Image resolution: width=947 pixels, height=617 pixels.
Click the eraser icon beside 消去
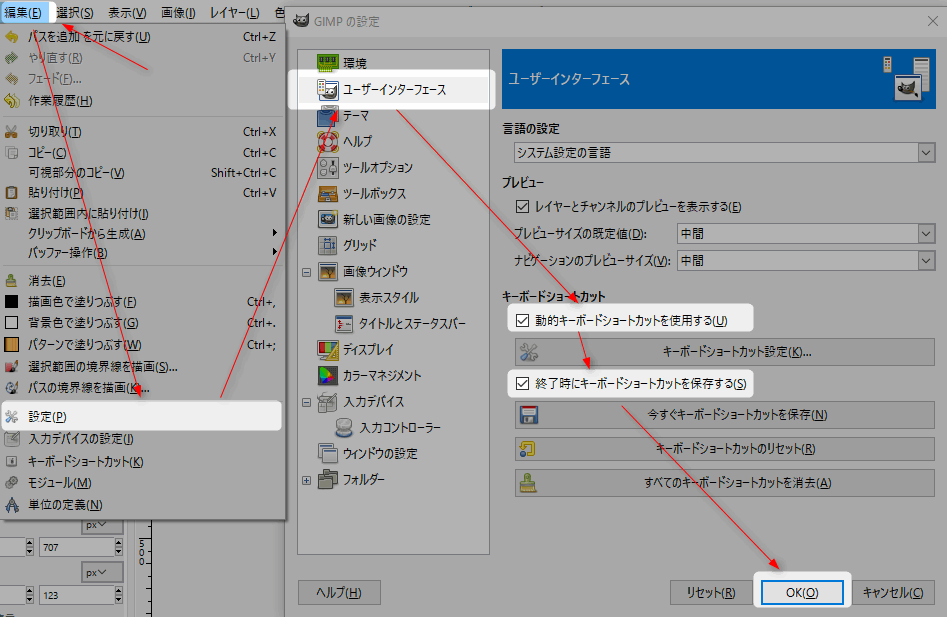pos(11,281)
